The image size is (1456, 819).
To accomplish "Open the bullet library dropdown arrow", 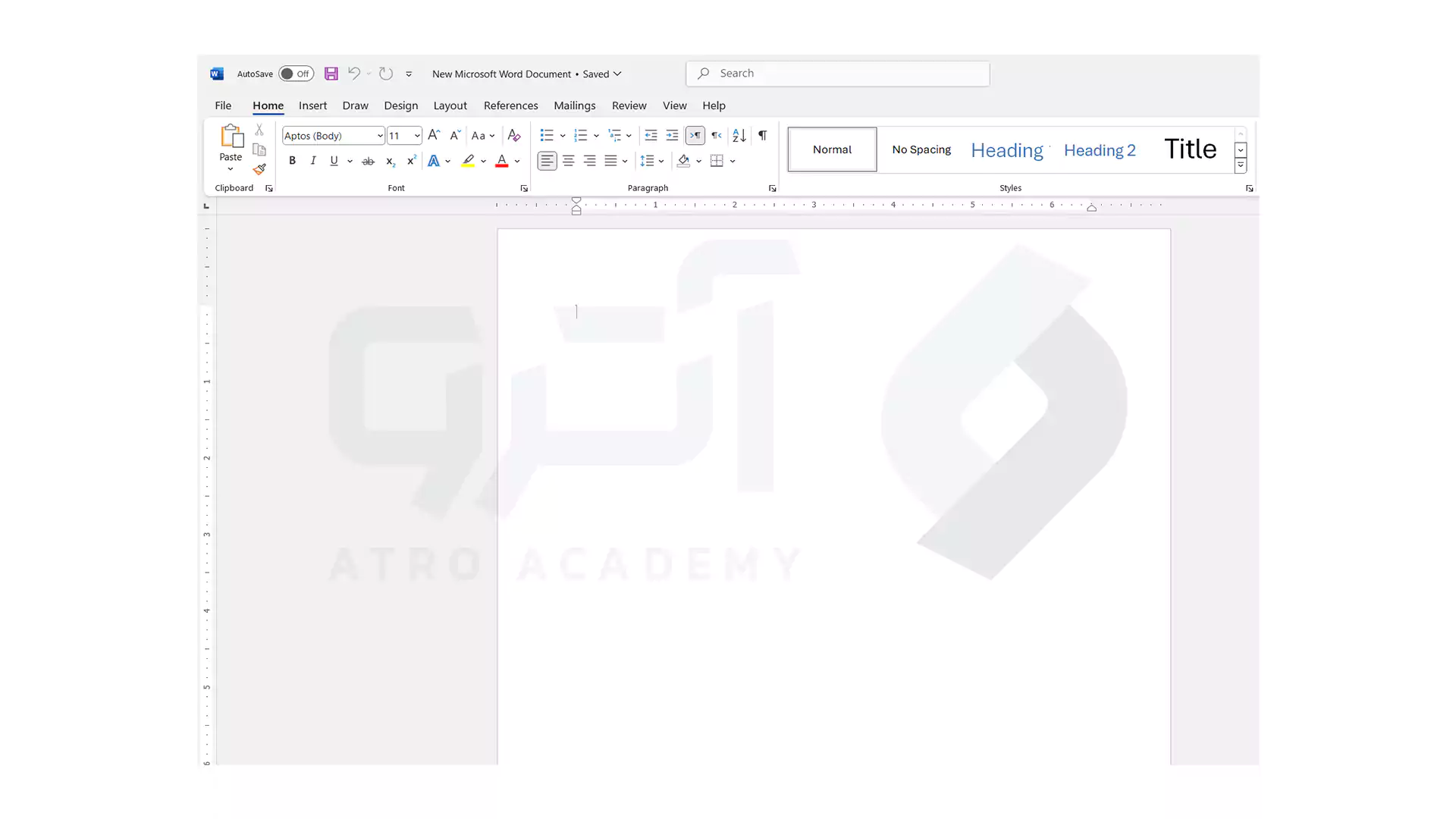I will 563,136.
